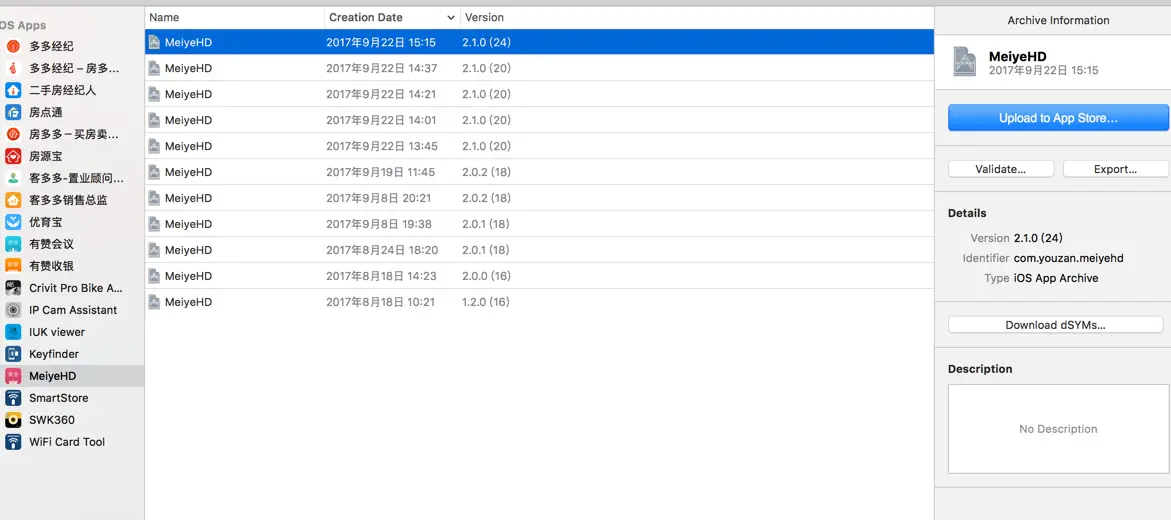
Task: Click the 客多多销售总监 app icon
Action: pos(13,200)
